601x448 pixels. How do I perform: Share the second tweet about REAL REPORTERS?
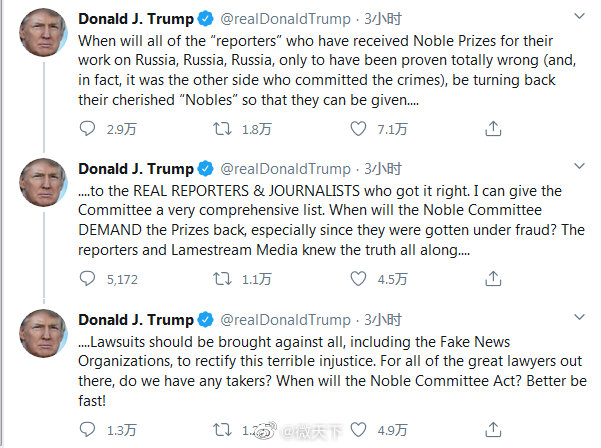(492, 280)
